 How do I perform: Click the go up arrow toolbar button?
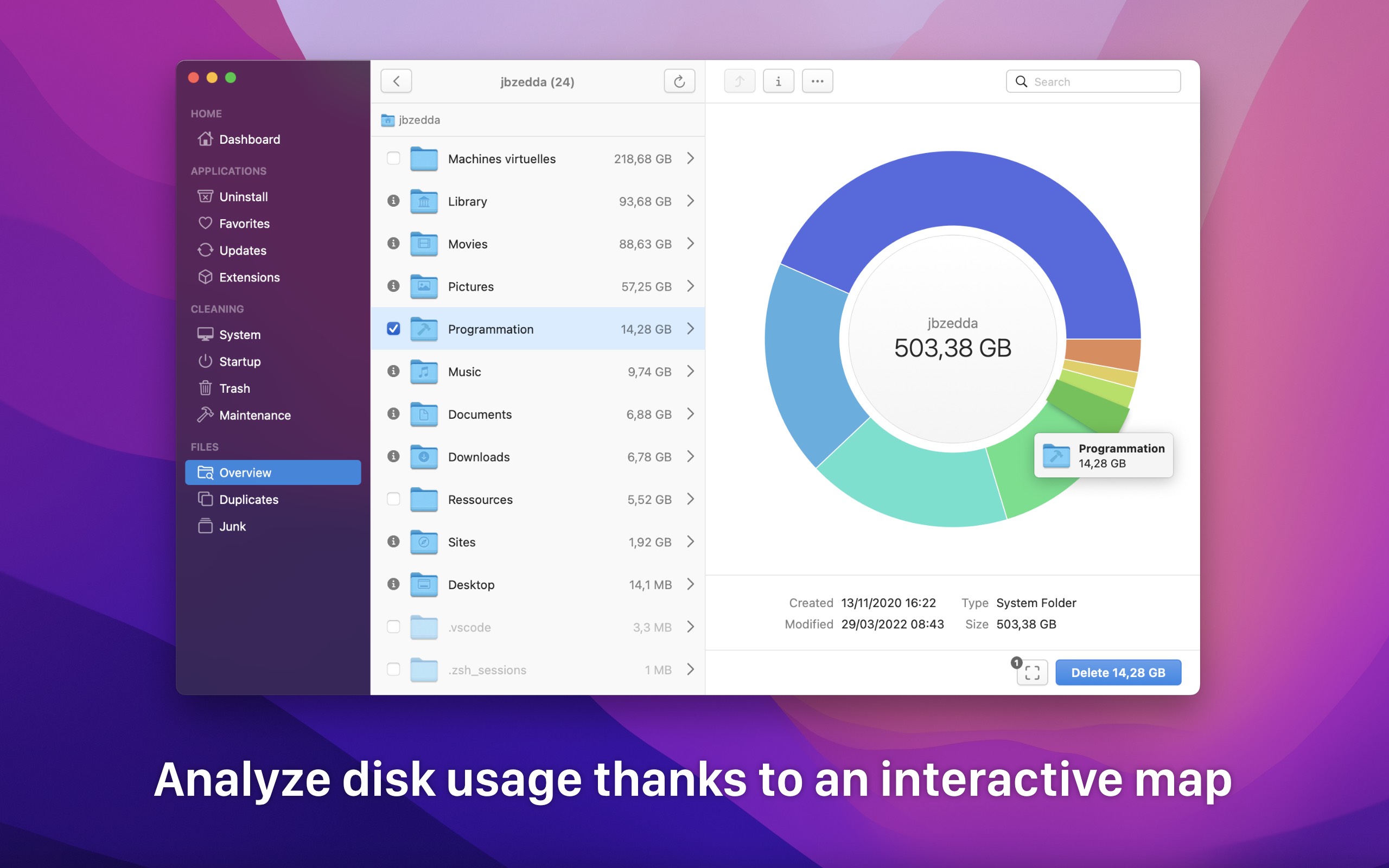(x=740, y=81)
